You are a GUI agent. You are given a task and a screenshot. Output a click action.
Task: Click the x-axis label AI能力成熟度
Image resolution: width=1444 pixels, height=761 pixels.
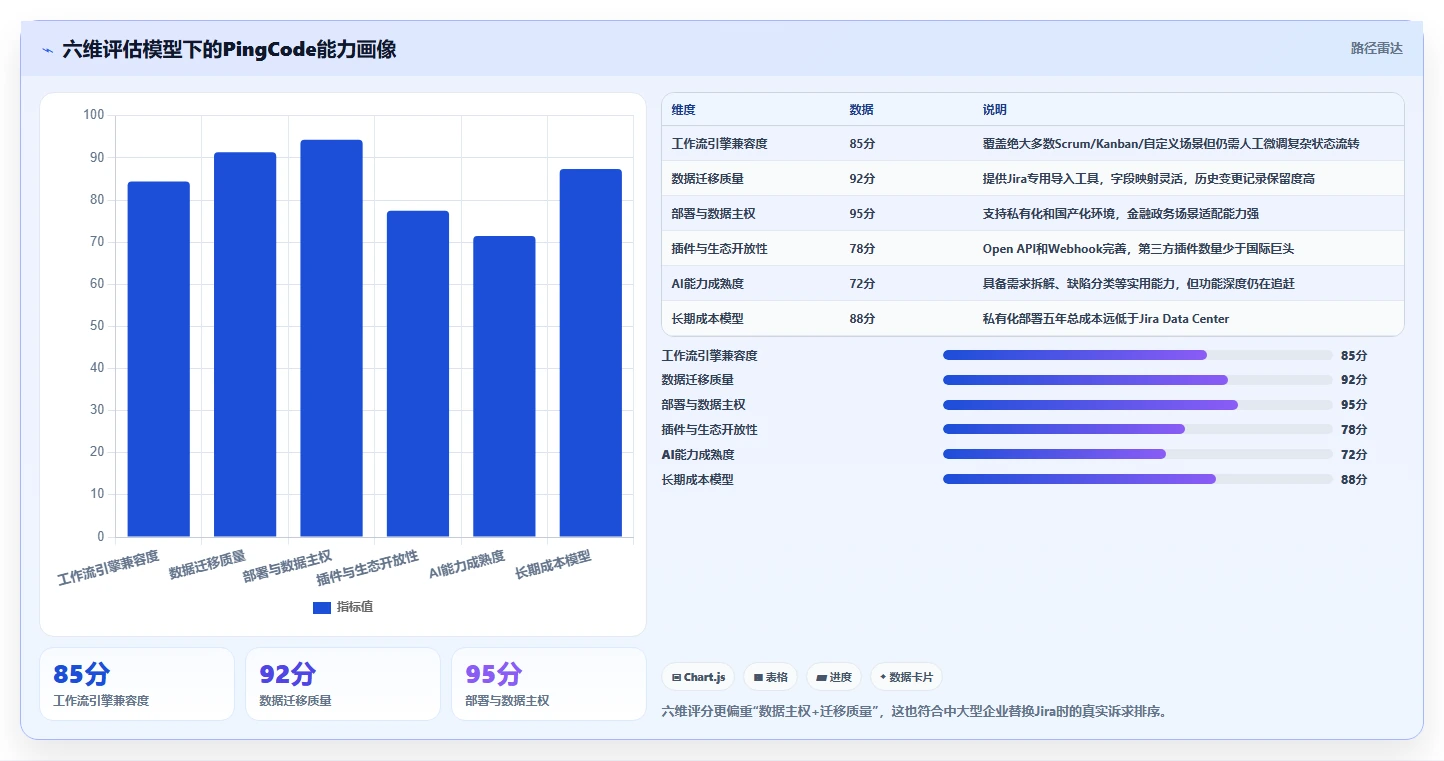(x=467, y=565)
